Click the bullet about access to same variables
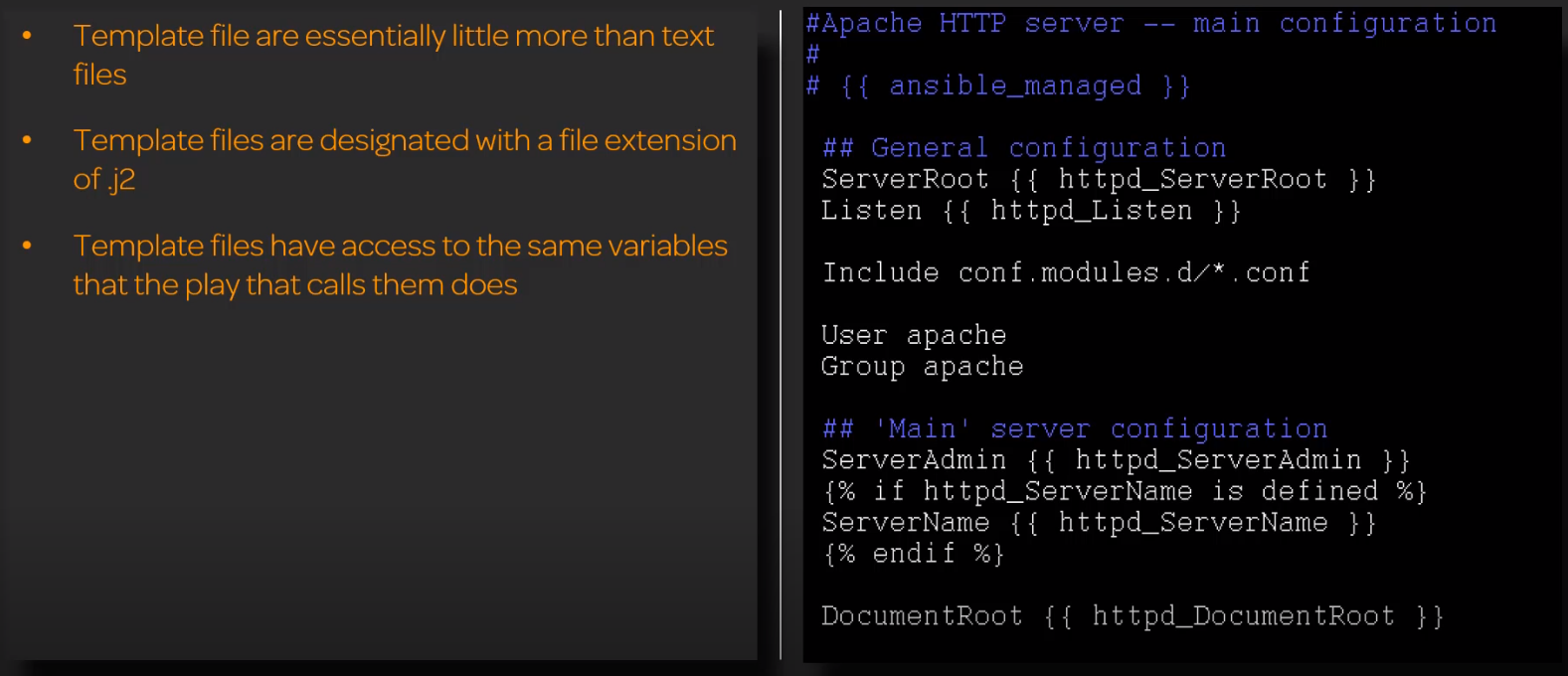 click(400, 264)
